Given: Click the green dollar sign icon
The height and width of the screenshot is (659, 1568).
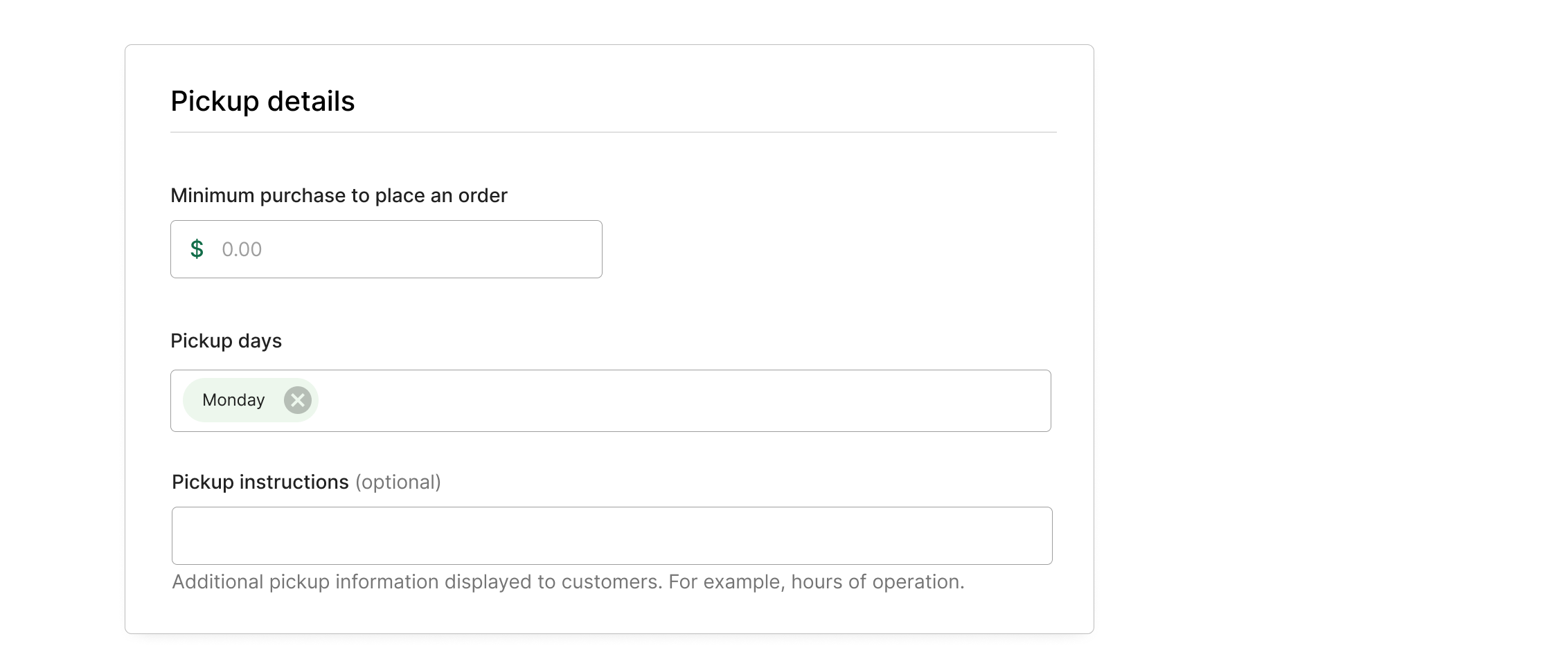Looking at the screenshot, I should click(x=197, y=249).
